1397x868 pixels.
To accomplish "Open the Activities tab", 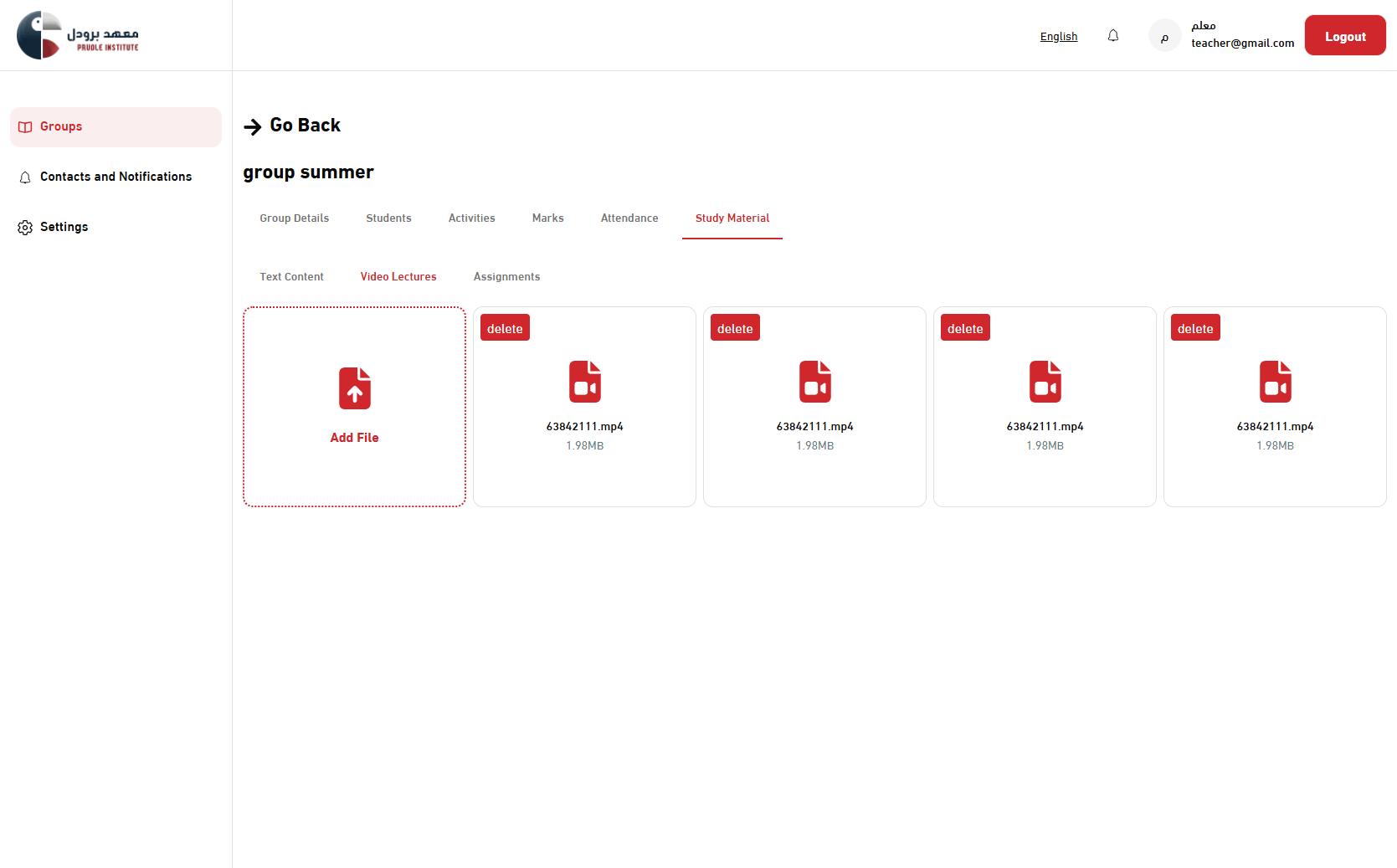I will click(471, 218).
